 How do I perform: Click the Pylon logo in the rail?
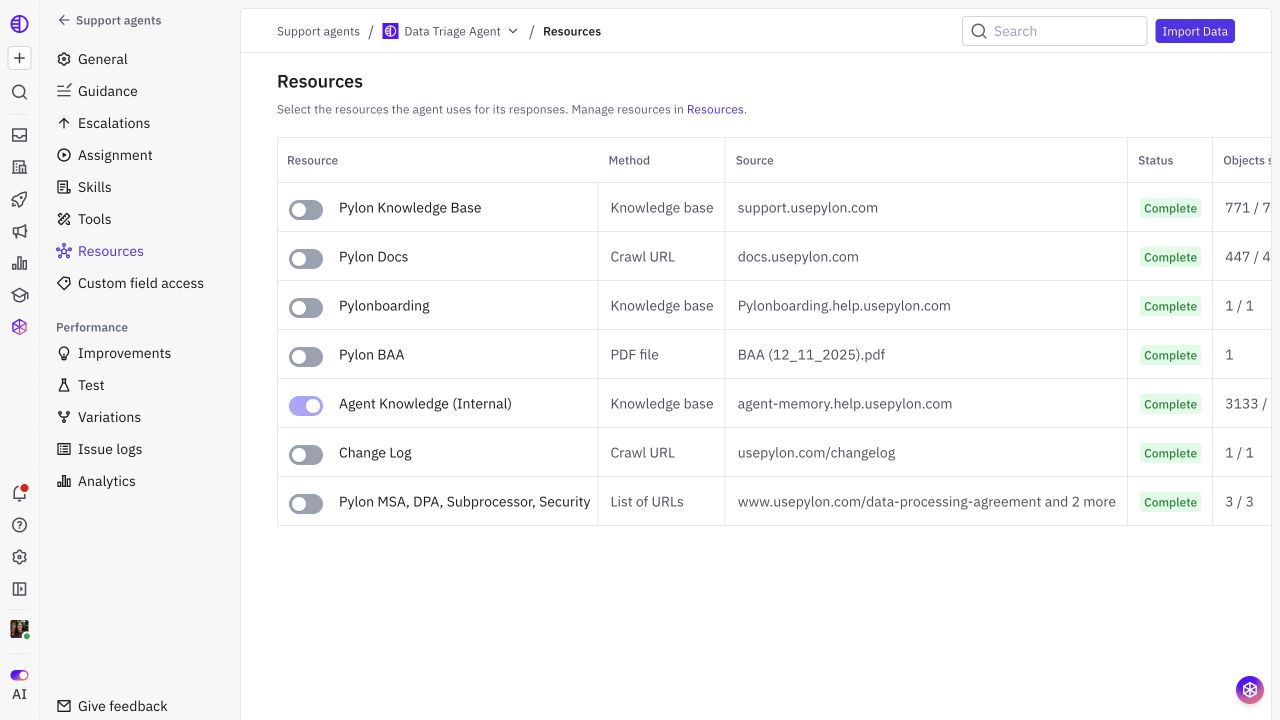pyautogui.click(x=19, y=22)
